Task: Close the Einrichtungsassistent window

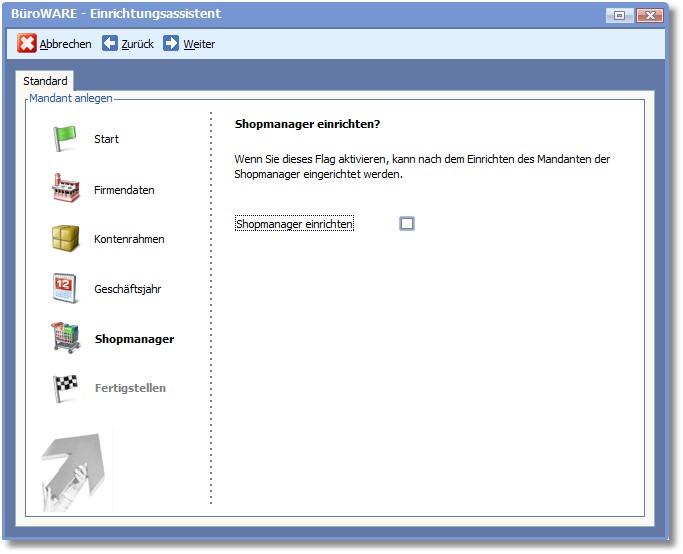Action: 649,15
